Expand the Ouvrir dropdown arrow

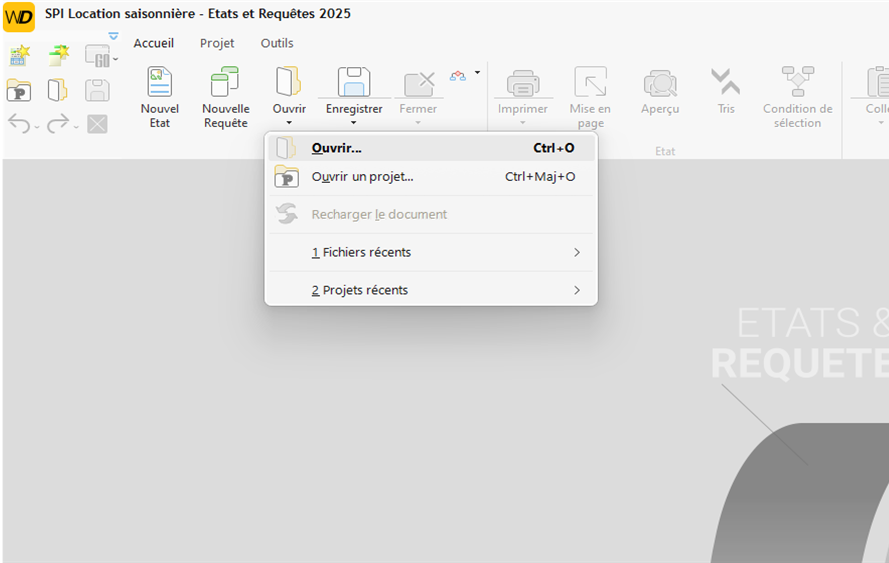(289, 124)
